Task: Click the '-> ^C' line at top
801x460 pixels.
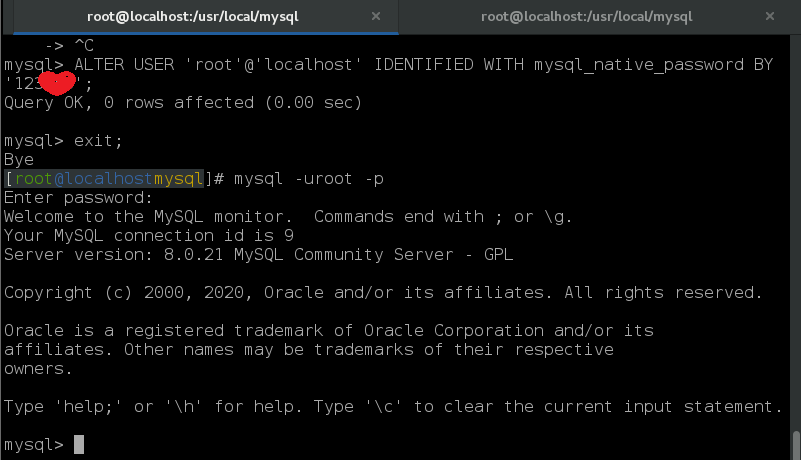Action: click(68, 46)
